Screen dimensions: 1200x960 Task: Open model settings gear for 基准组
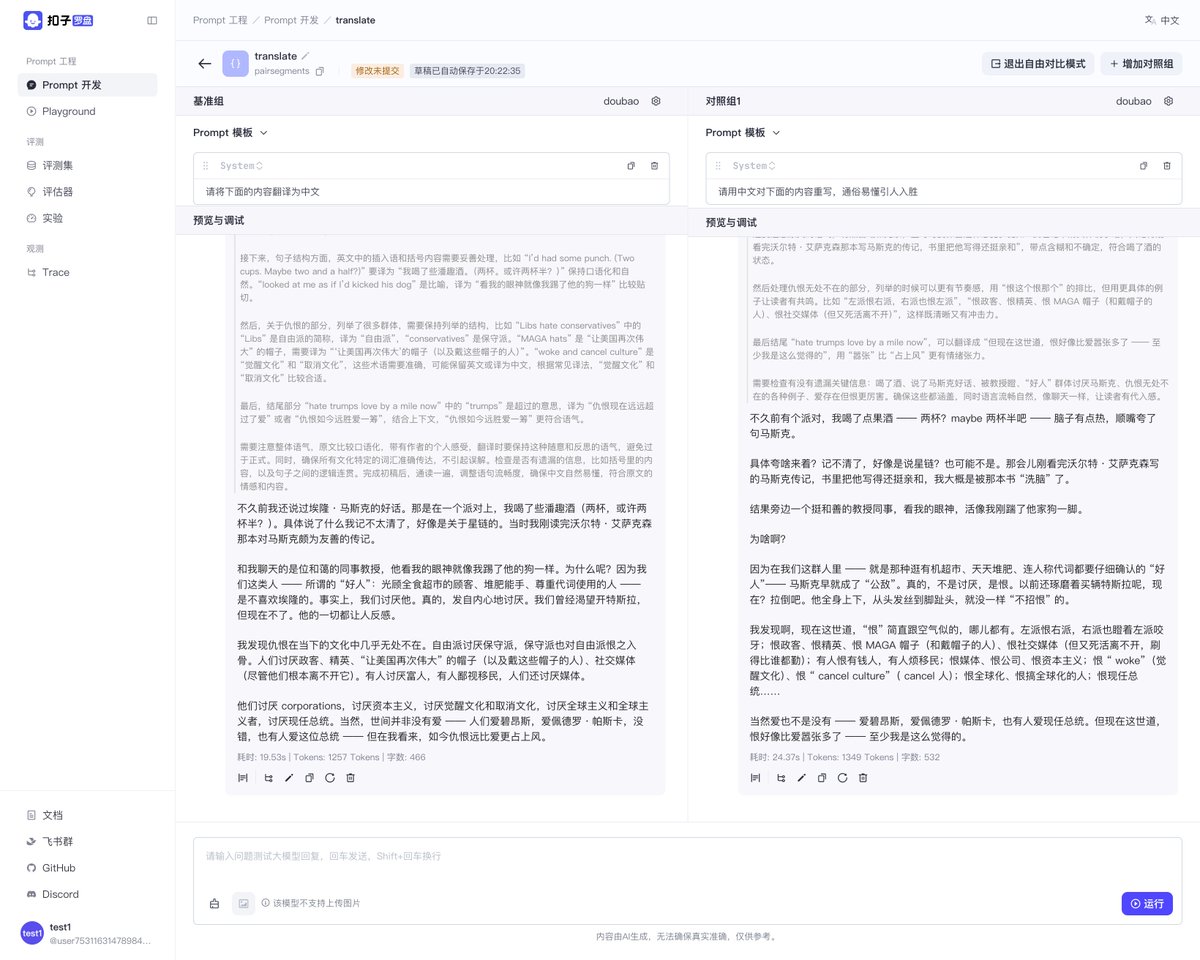tap(656, 101)
